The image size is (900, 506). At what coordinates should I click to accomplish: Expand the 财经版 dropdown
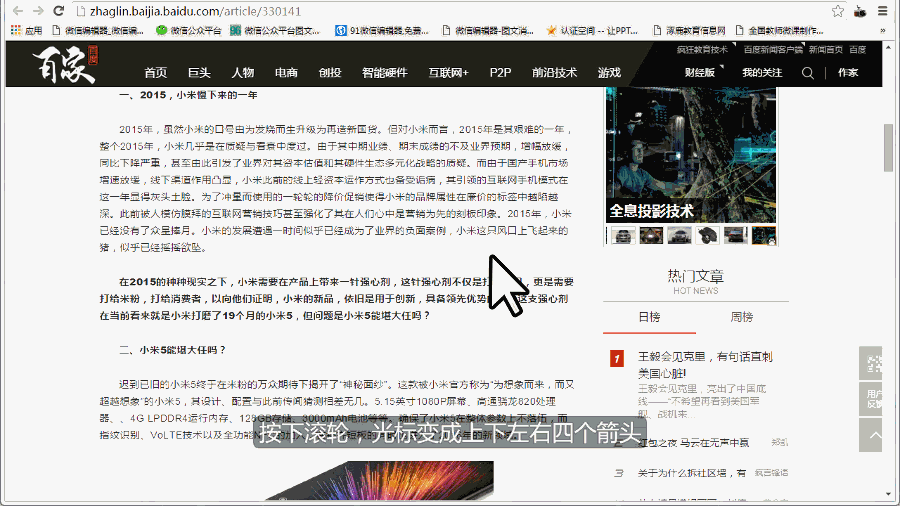[703, 72]
